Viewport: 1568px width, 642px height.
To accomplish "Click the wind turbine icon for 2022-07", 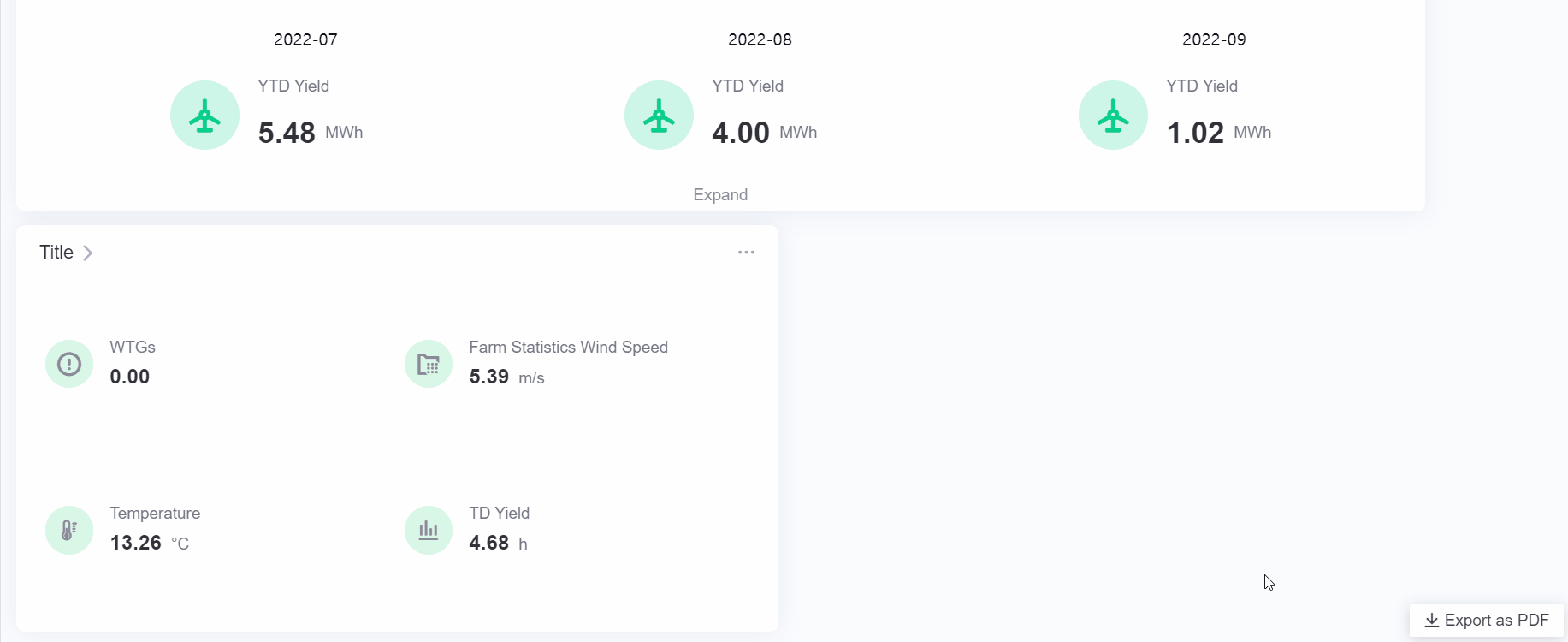I will coord(204,116).
